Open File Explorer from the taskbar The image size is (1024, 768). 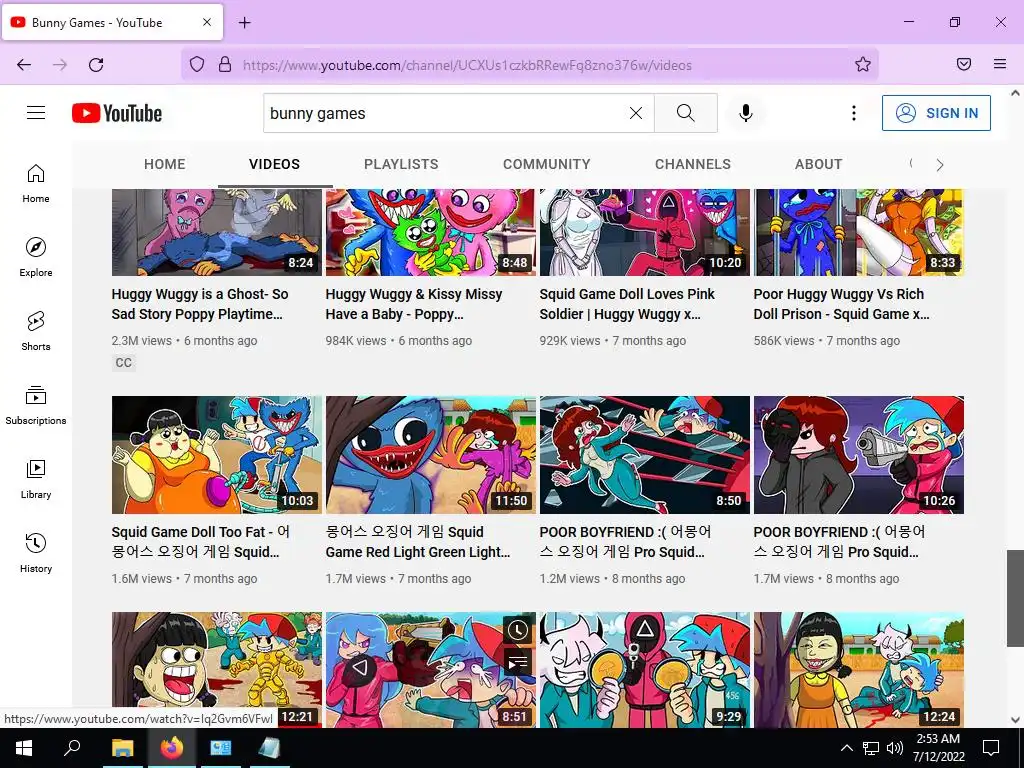pyautogui.click(x=122, y=748)
